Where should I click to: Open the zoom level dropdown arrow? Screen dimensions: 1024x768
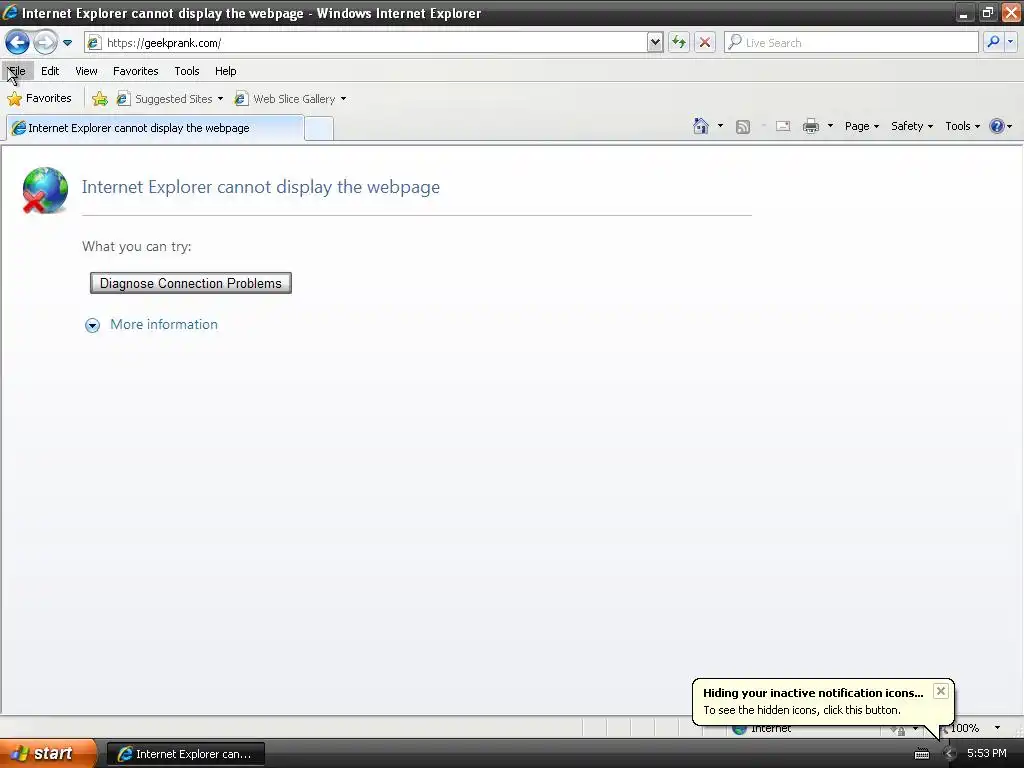tap(997, 728)
